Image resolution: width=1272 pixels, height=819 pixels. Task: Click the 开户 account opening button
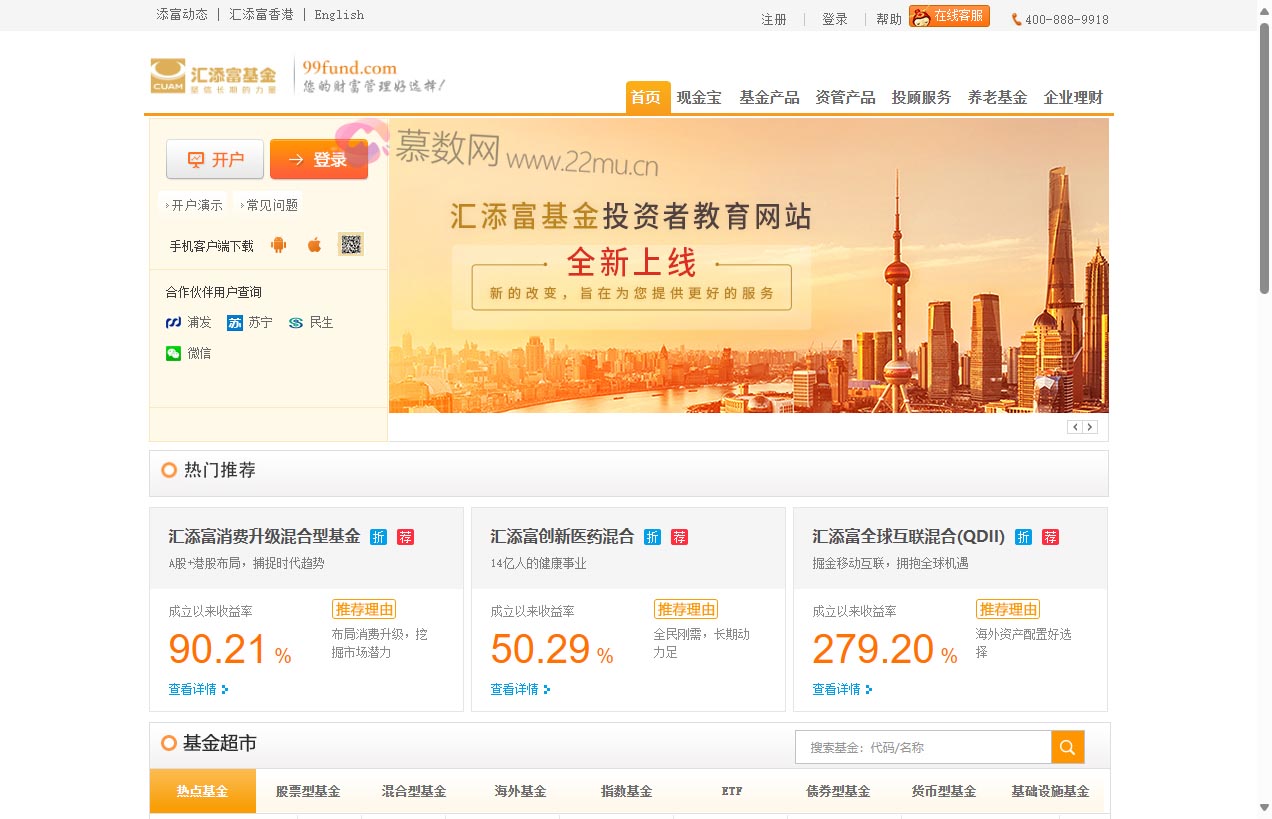(x=214, y=158)
